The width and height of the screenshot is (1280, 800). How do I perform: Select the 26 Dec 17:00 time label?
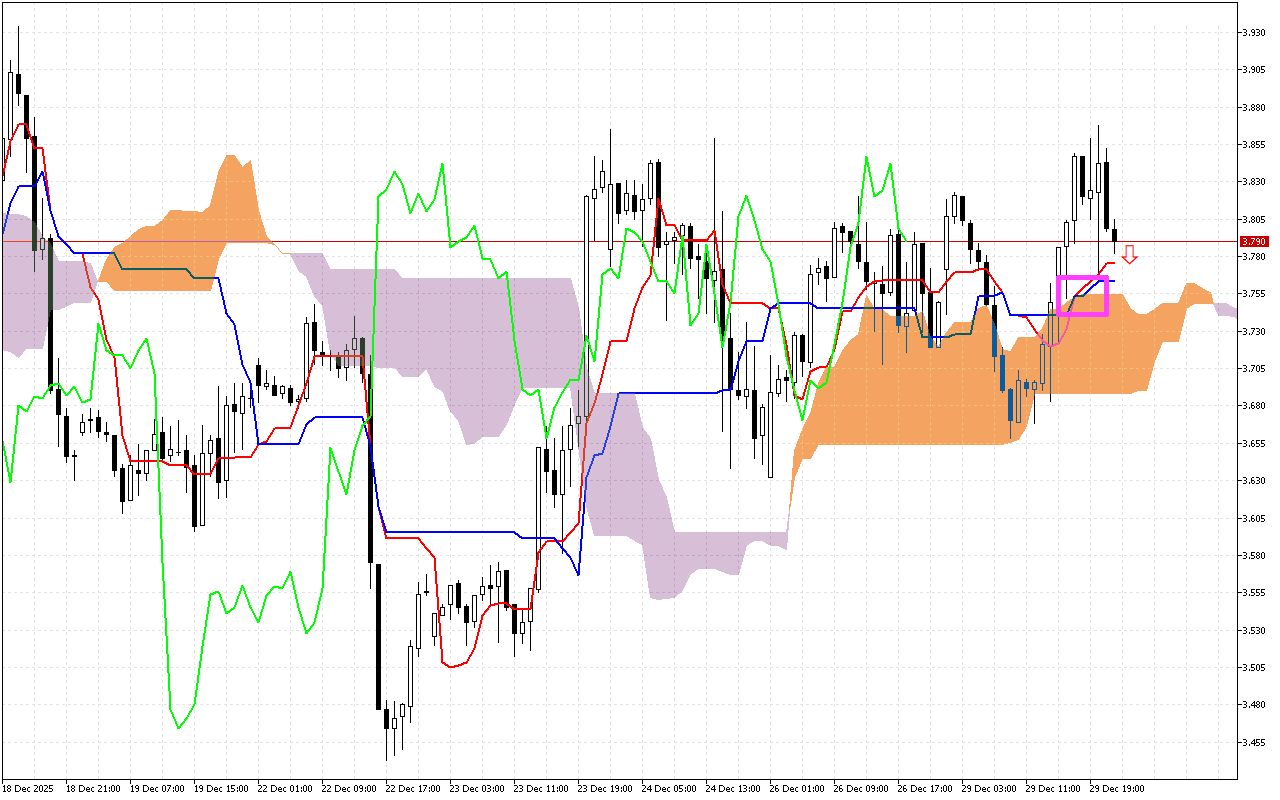coord(924,789)
